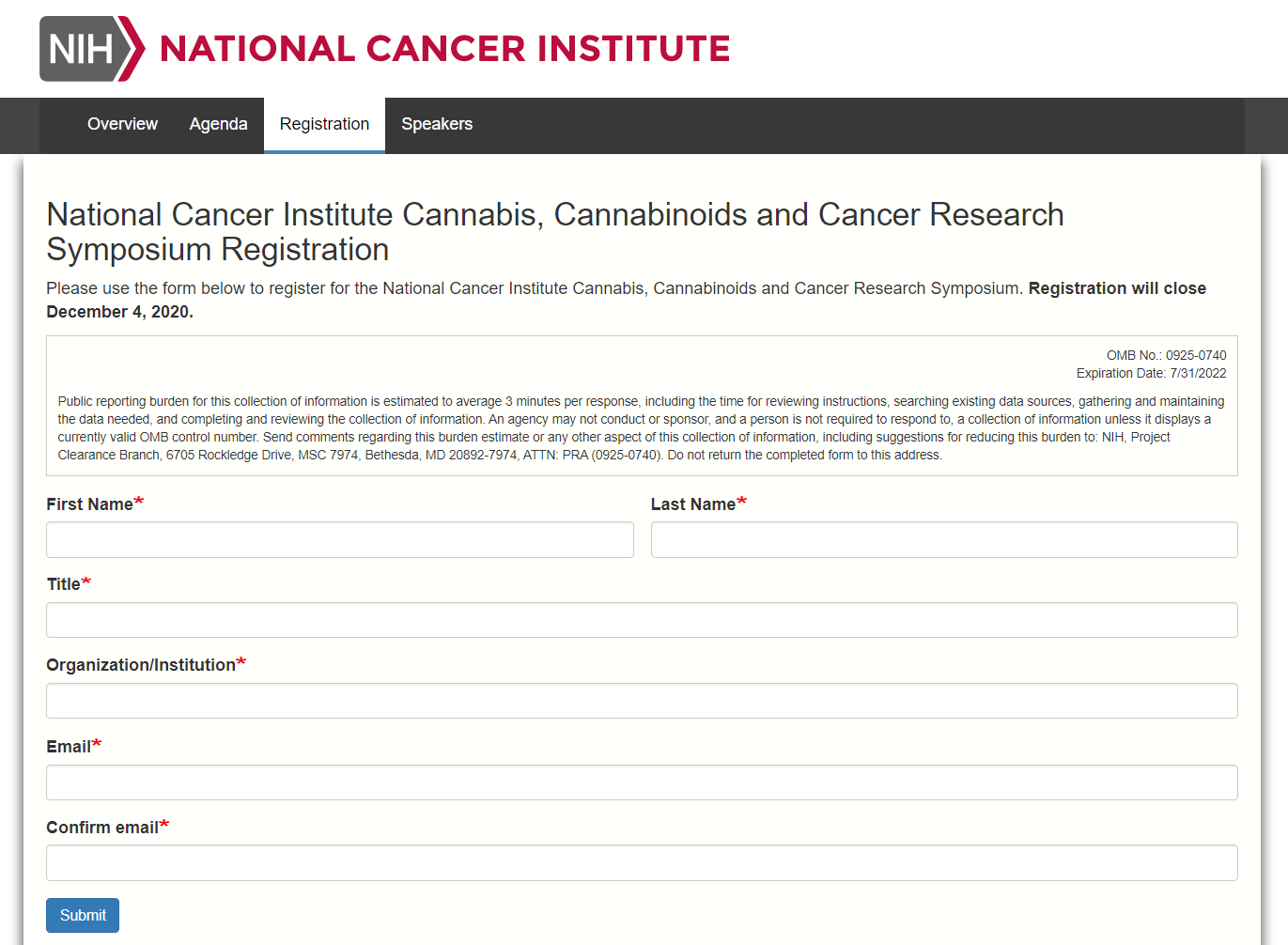The image size is (1288, 945).
Task: Click the Email input box
Action: point(642,782)
